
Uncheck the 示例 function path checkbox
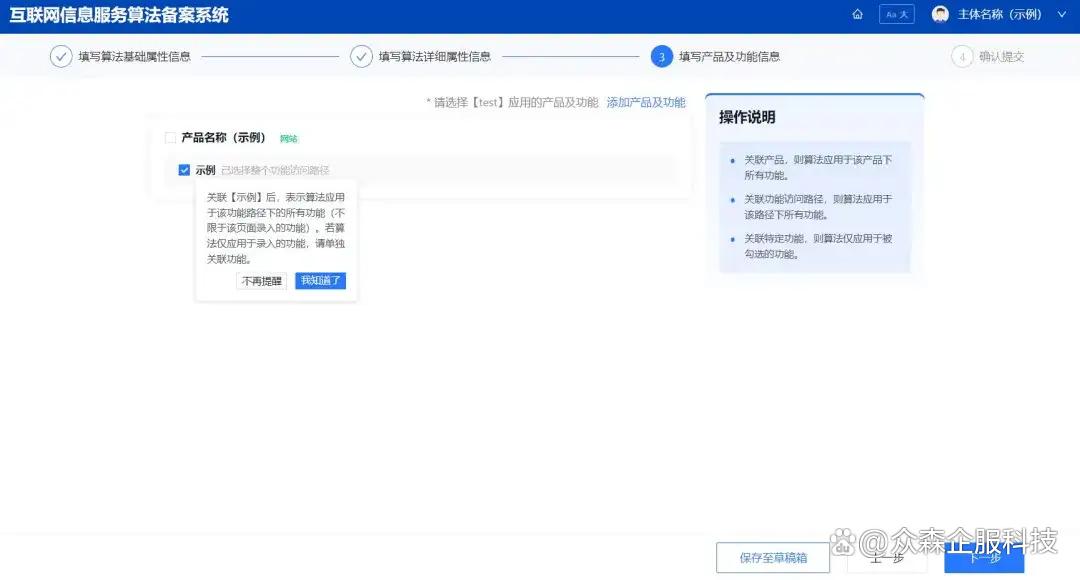184,170
